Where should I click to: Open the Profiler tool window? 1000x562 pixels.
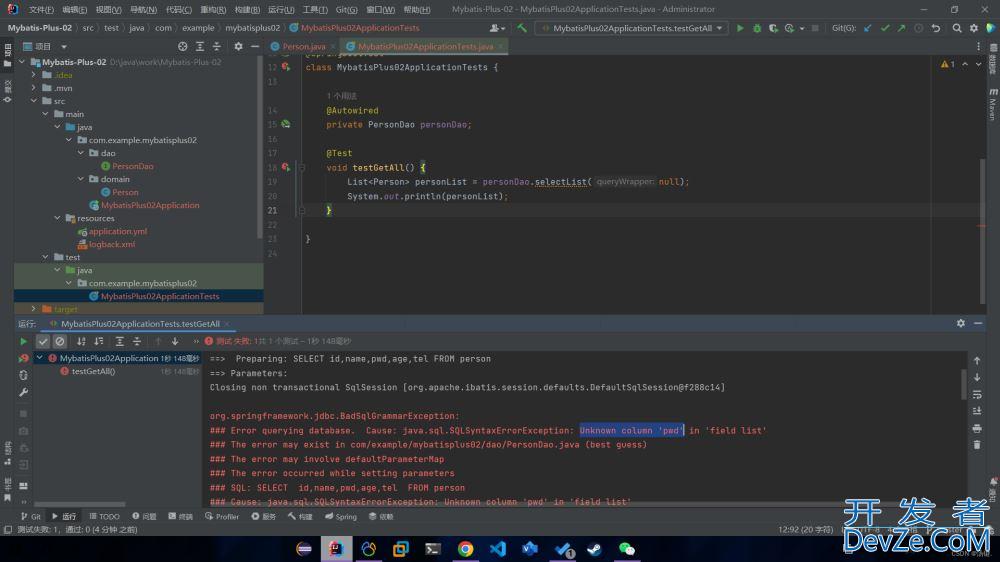pos(221,517)
